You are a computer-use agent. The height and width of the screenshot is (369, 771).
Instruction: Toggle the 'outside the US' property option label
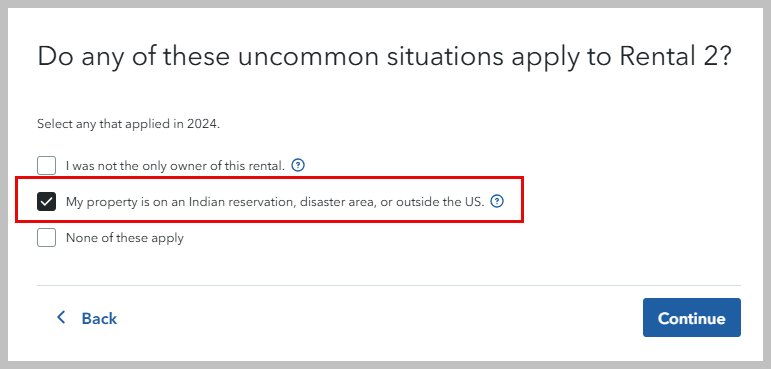coord(275,202)
